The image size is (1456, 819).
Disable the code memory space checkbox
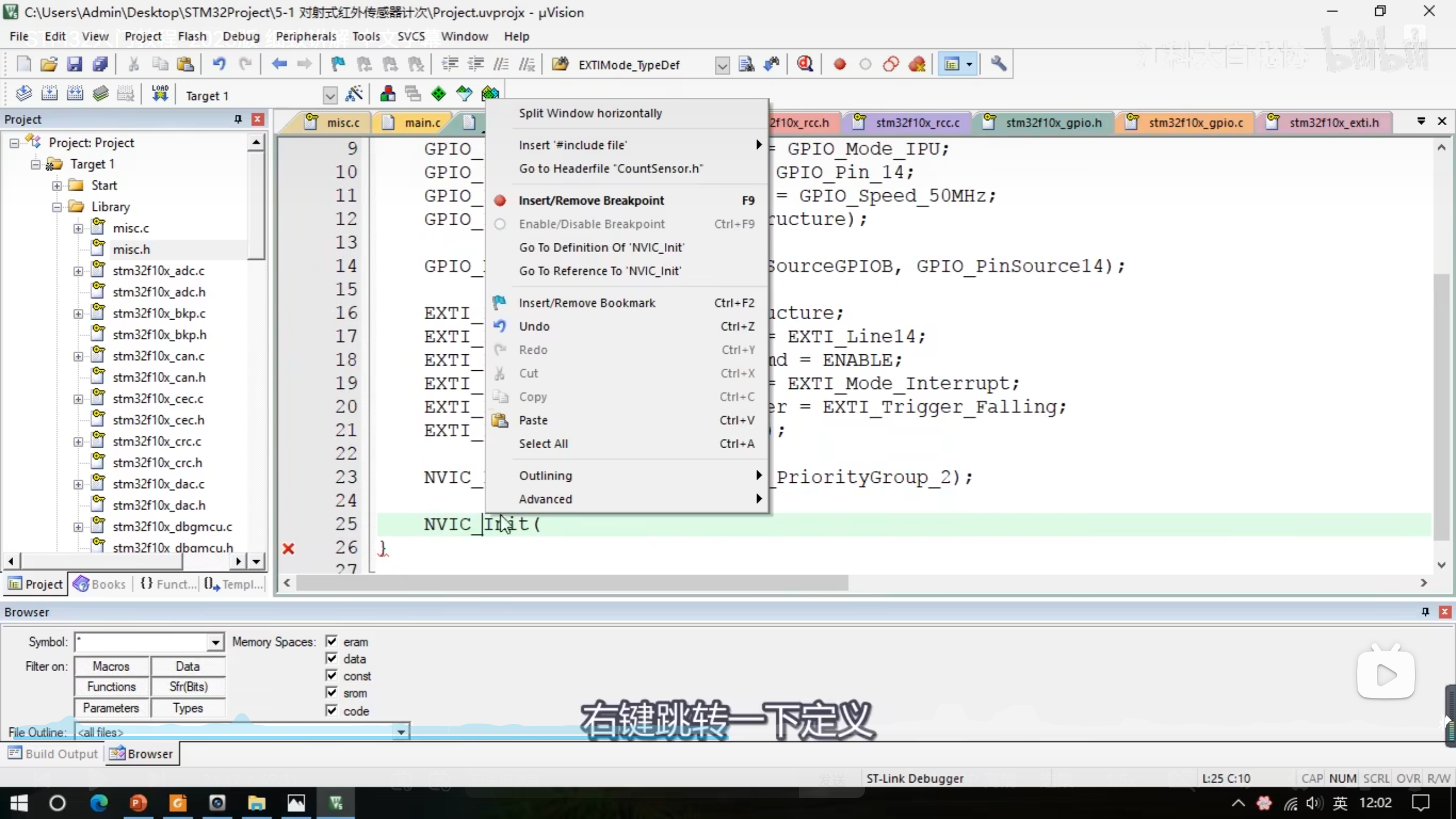click(x=332, y=710)
